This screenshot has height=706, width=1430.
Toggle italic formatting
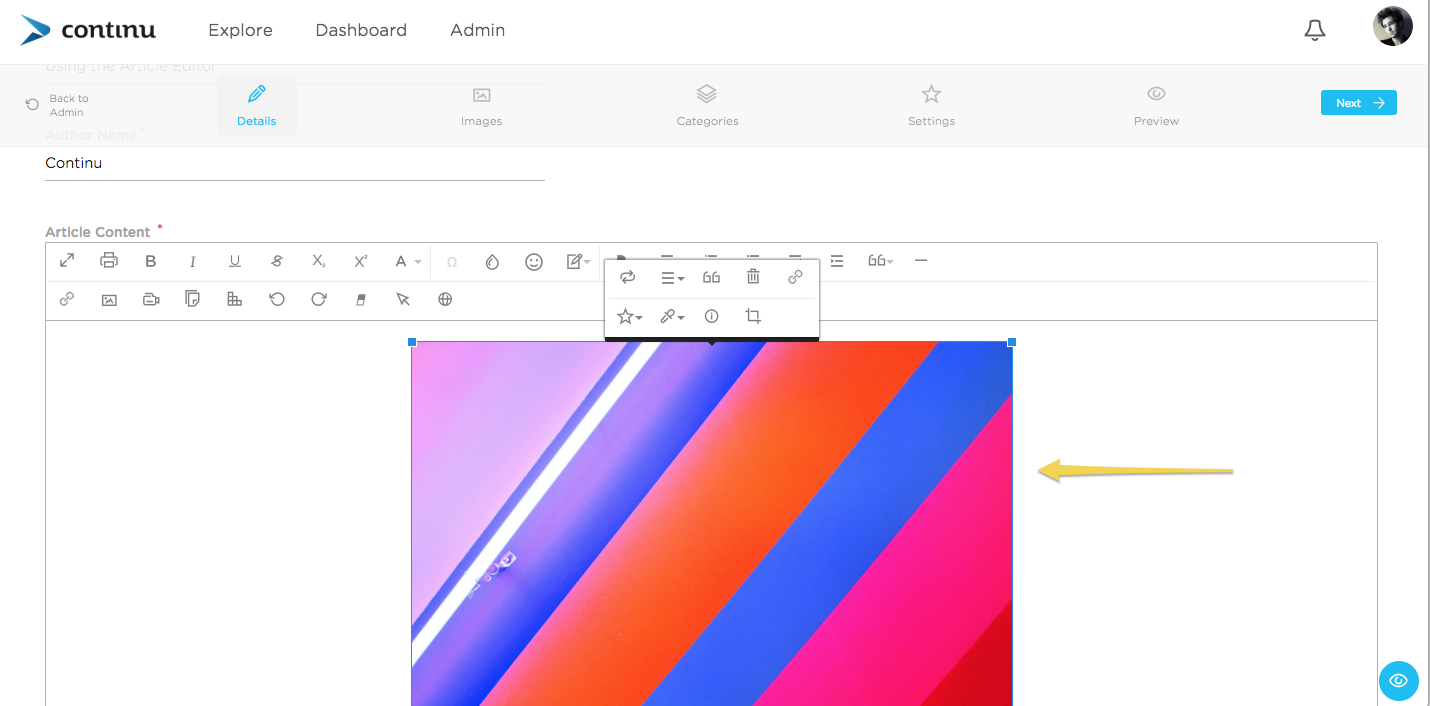(x=193, y=261)
